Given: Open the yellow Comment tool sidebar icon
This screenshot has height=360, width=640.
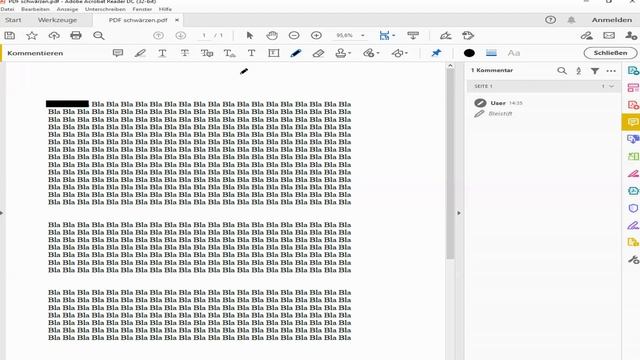Looking at the screenshot, I should point(632,122).
